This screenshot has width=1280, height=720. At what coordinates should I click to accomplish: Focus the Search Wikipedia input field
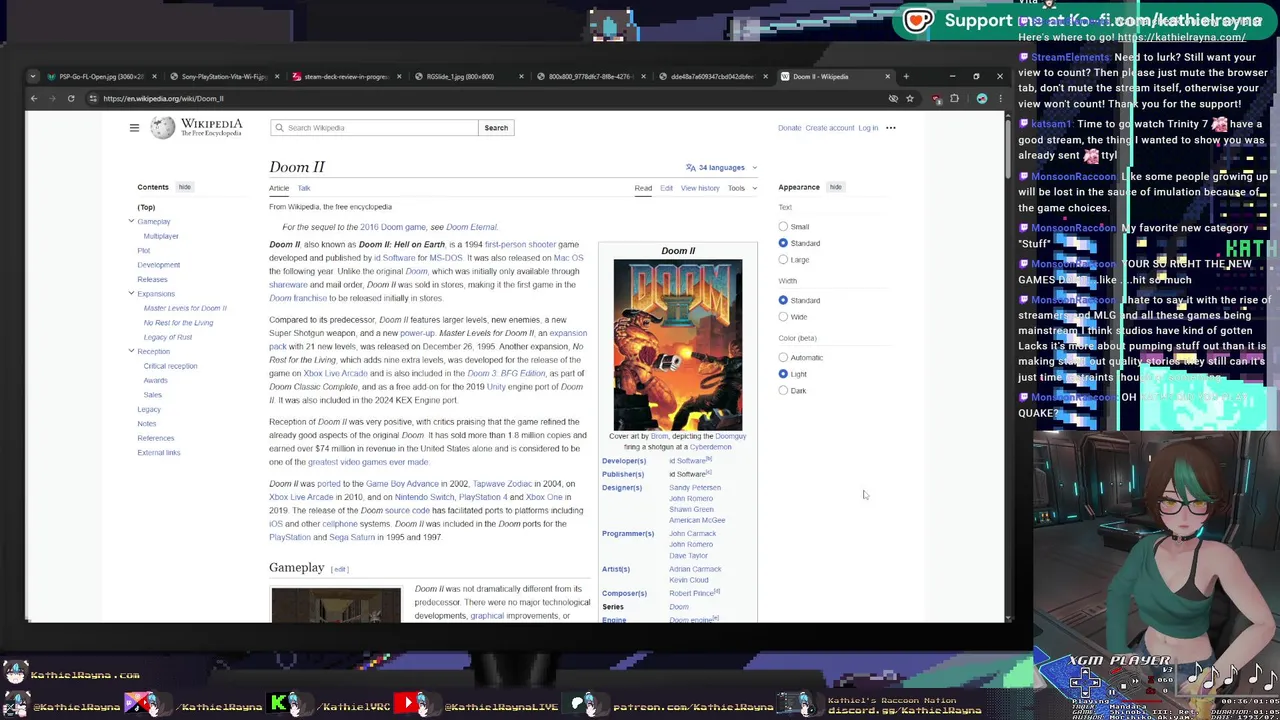point(374,128)
